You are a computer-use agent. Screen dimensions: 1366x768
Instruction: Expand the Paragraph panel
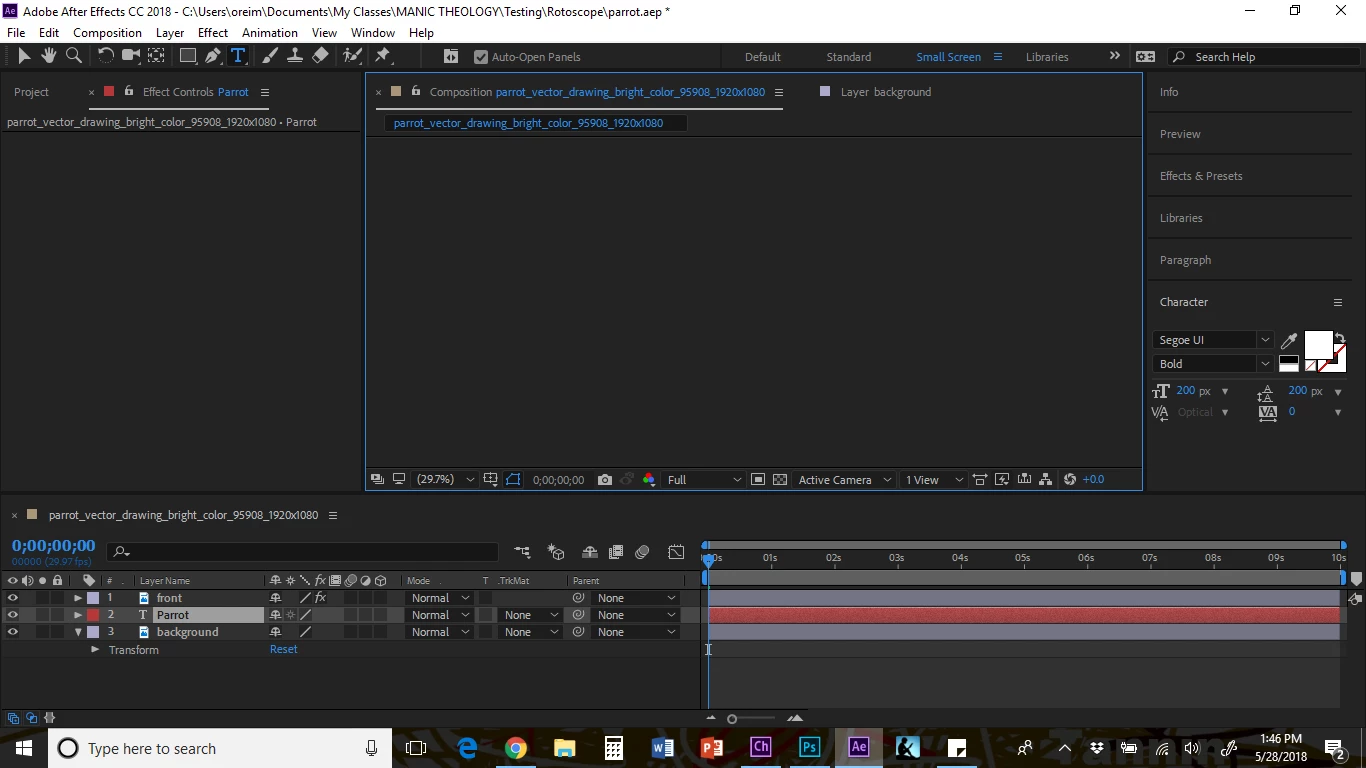click(x=1185, y=260)
